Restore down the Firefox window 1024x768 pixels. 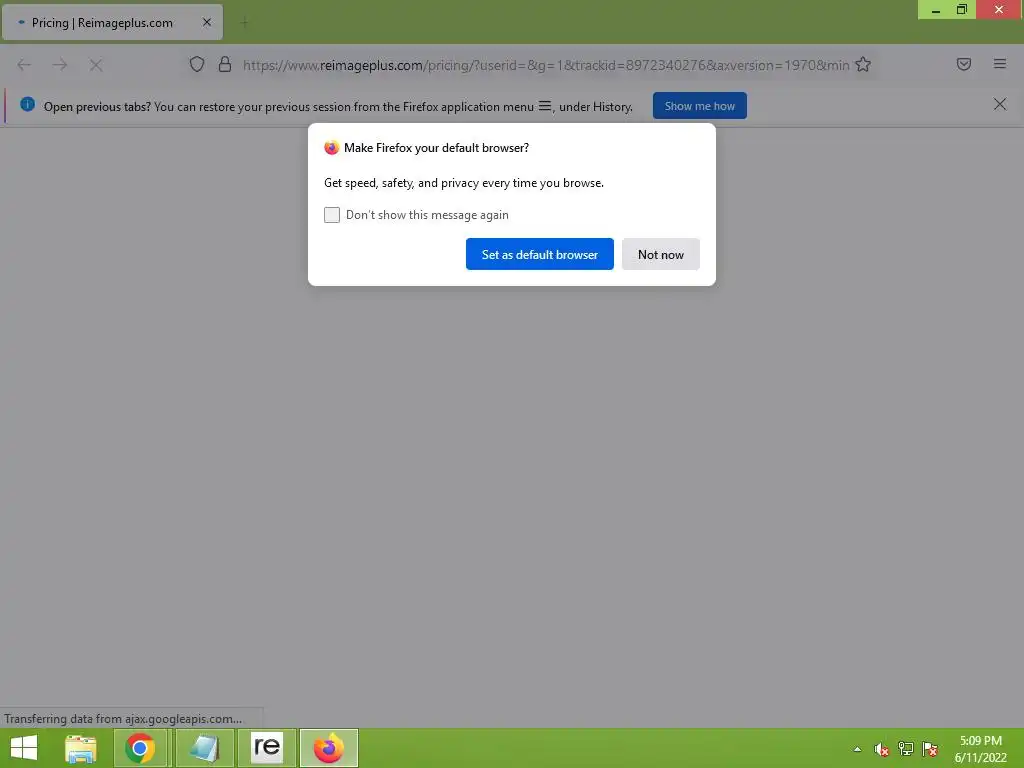[x=962, y=10]
